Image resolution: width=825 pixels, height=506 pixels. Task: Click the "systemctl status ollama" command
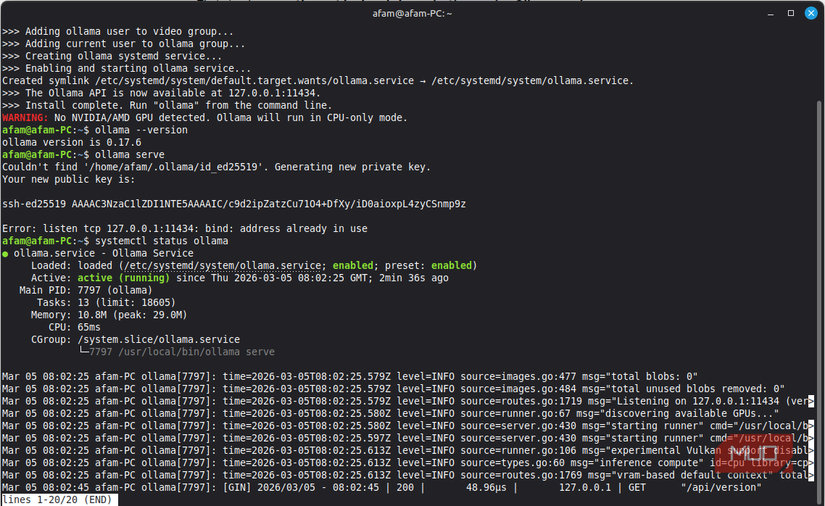pyautogui.click(x=162, y=241)
